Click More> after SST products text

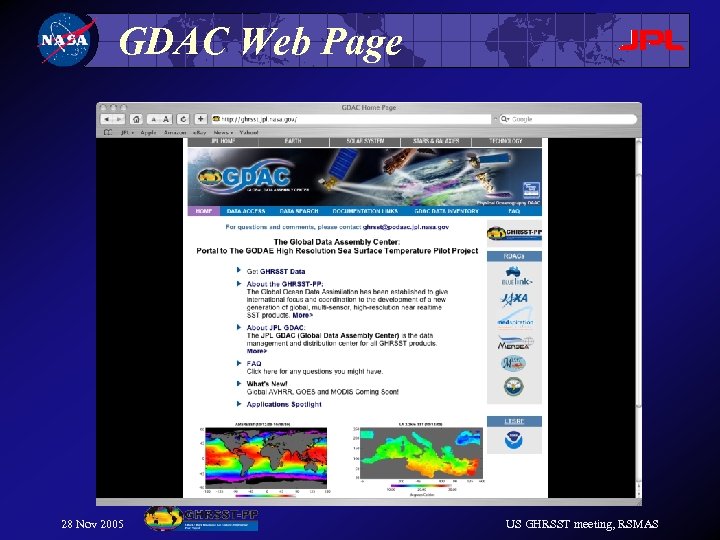[x=303, y=315]
